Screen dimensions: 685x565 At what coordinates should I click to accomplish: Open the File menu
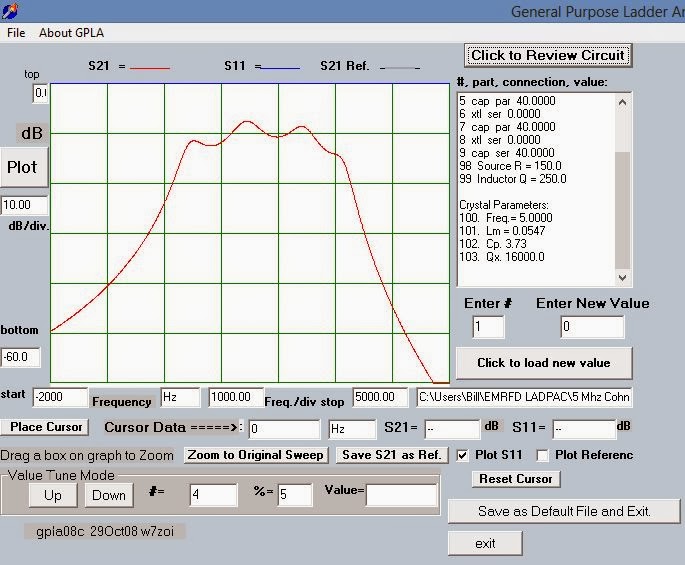click(16, 33)
